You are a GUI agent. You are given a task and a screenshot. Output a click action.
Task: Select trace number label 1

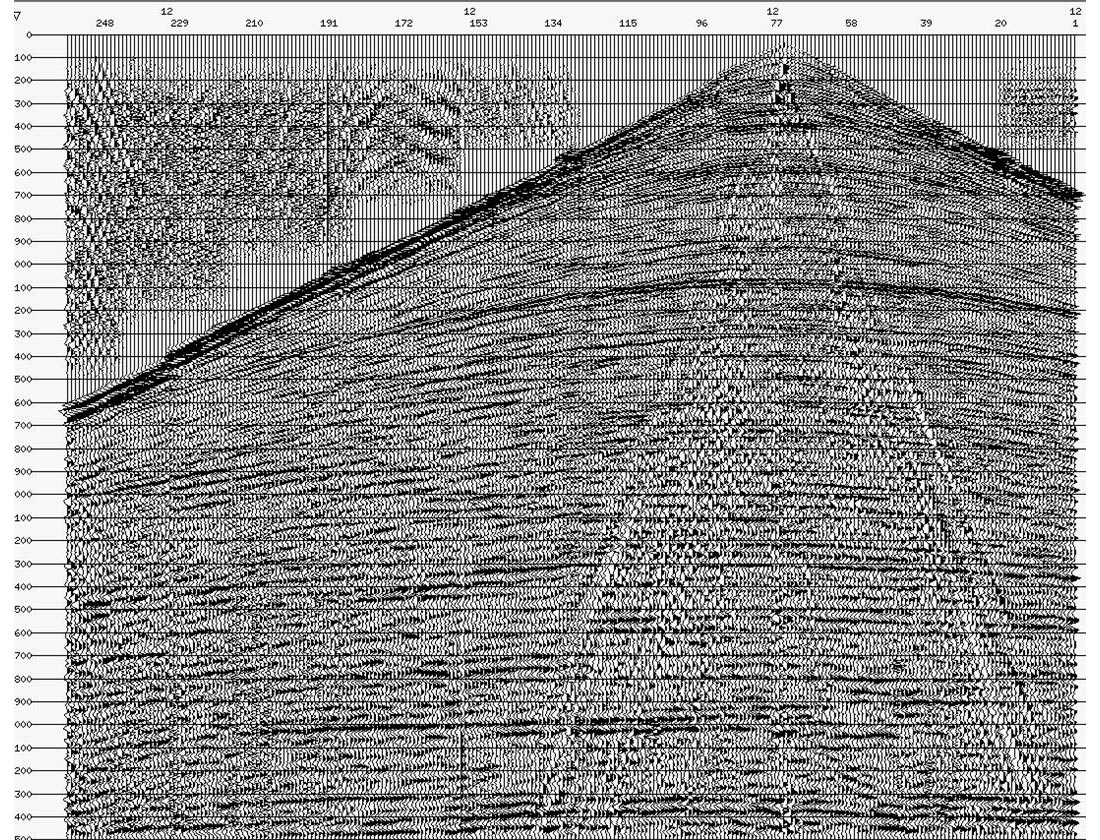click(x=1075, y=23)
